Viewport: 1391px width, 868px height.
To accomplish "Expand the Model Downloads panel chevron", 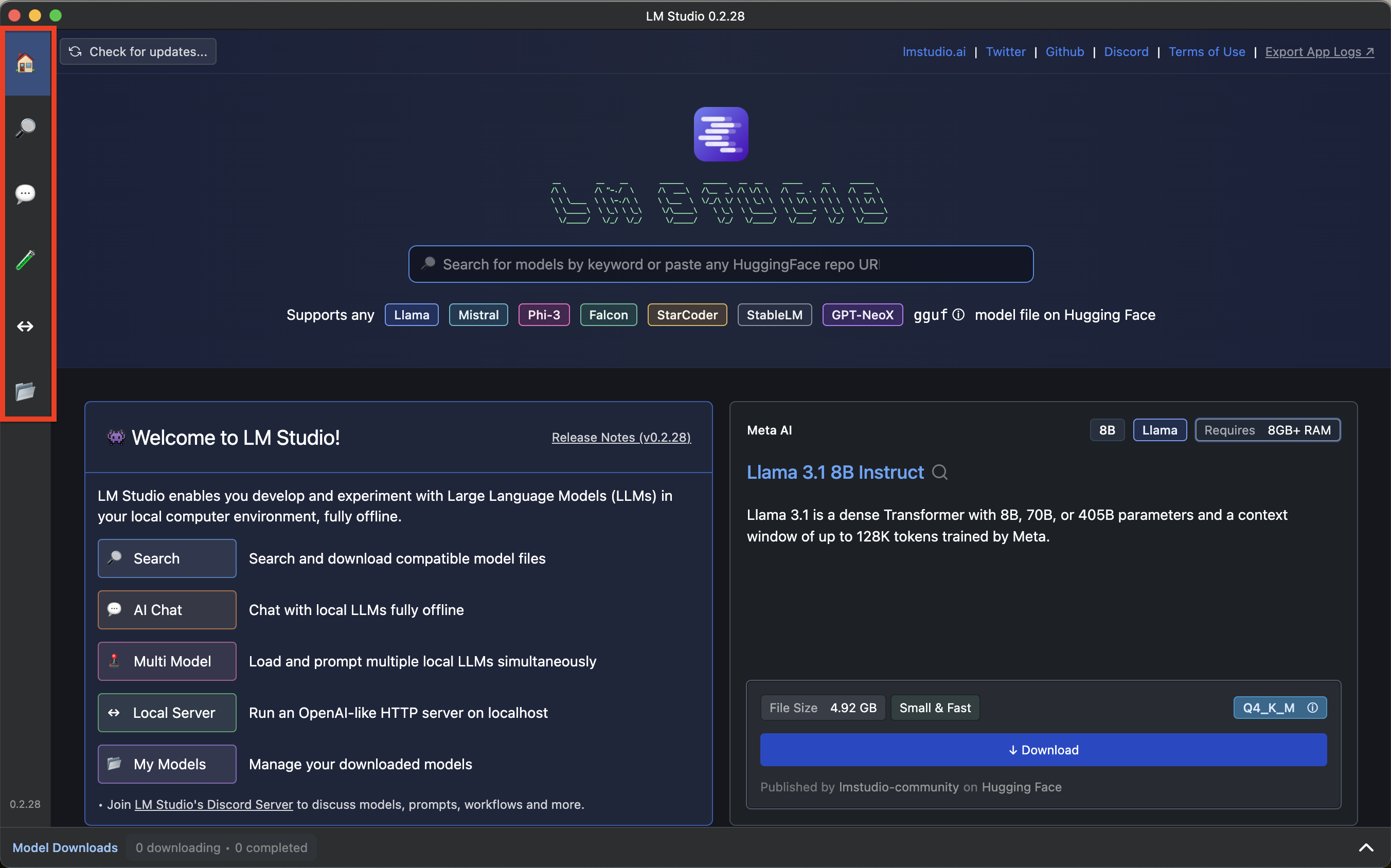I will [1366, 847].
